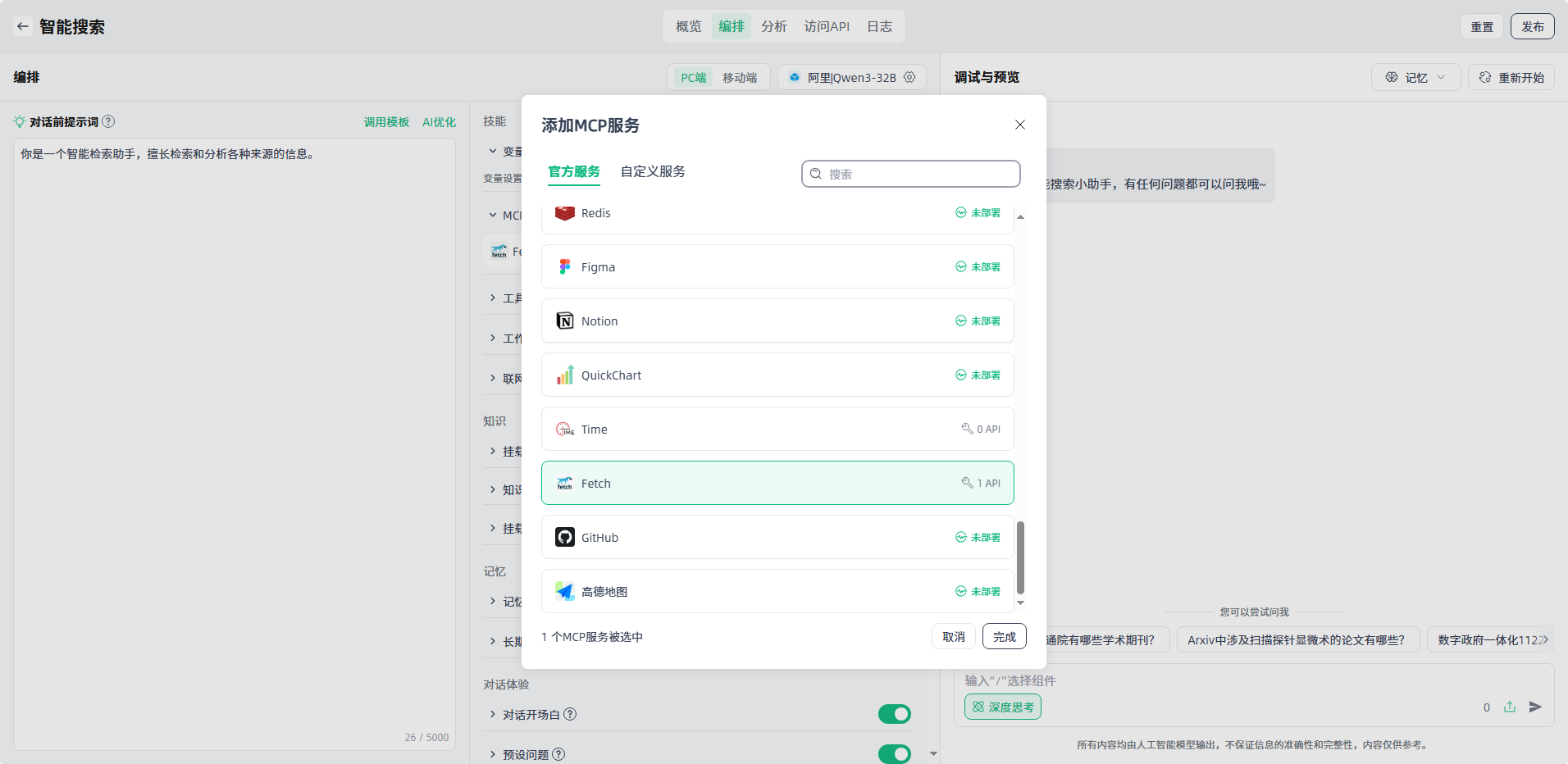1568x764 pixels.
Task: Open the 记忆 dropdown in debug panel
Action: pyautogui.click(x=1415, y=77)
